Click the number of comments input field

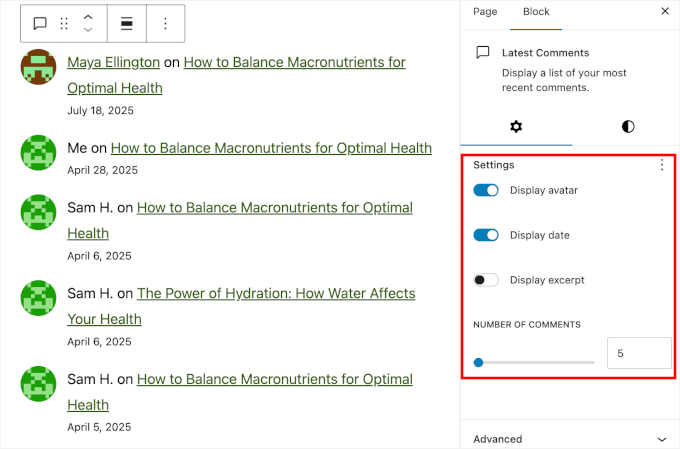point(638,353)
